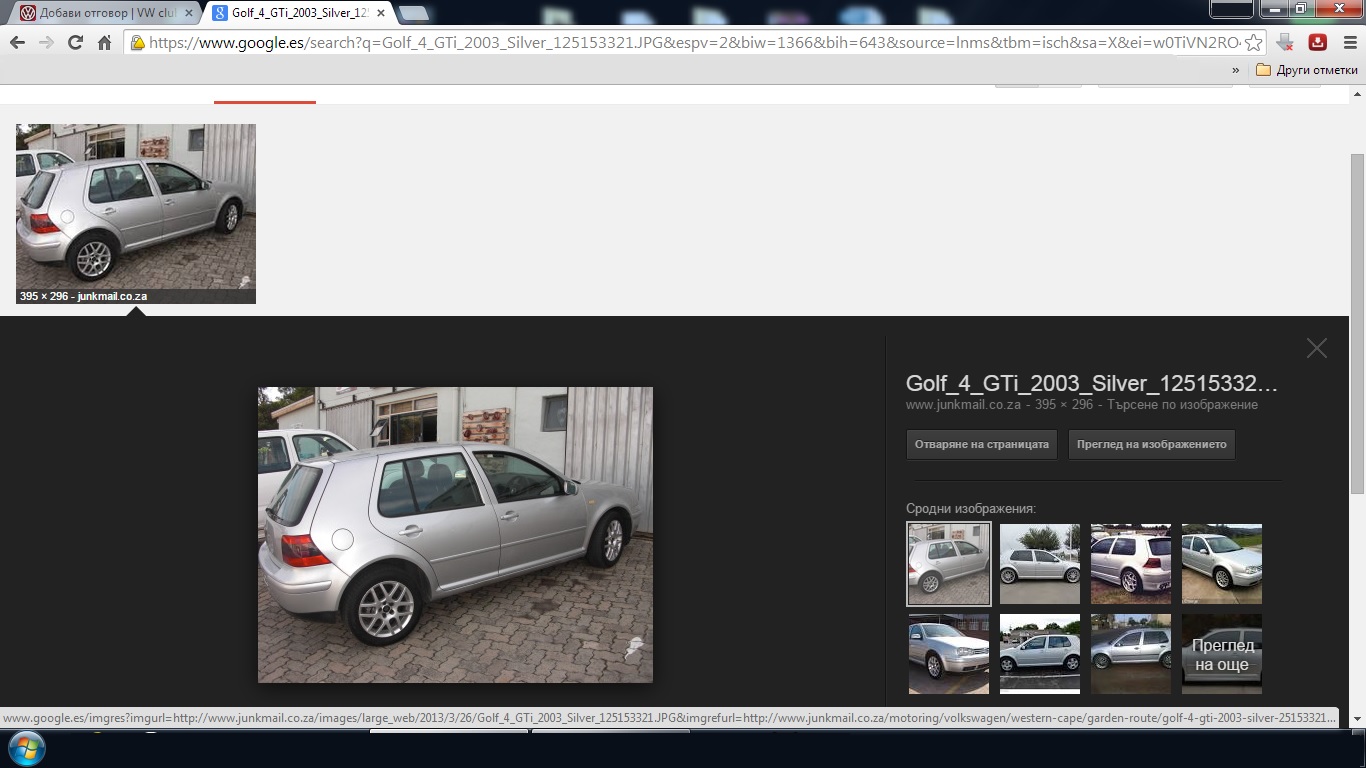This screenshot has width=1366, height=768.
Task: Open the Chrome hamburger menu
Action: coord(1348,43)
